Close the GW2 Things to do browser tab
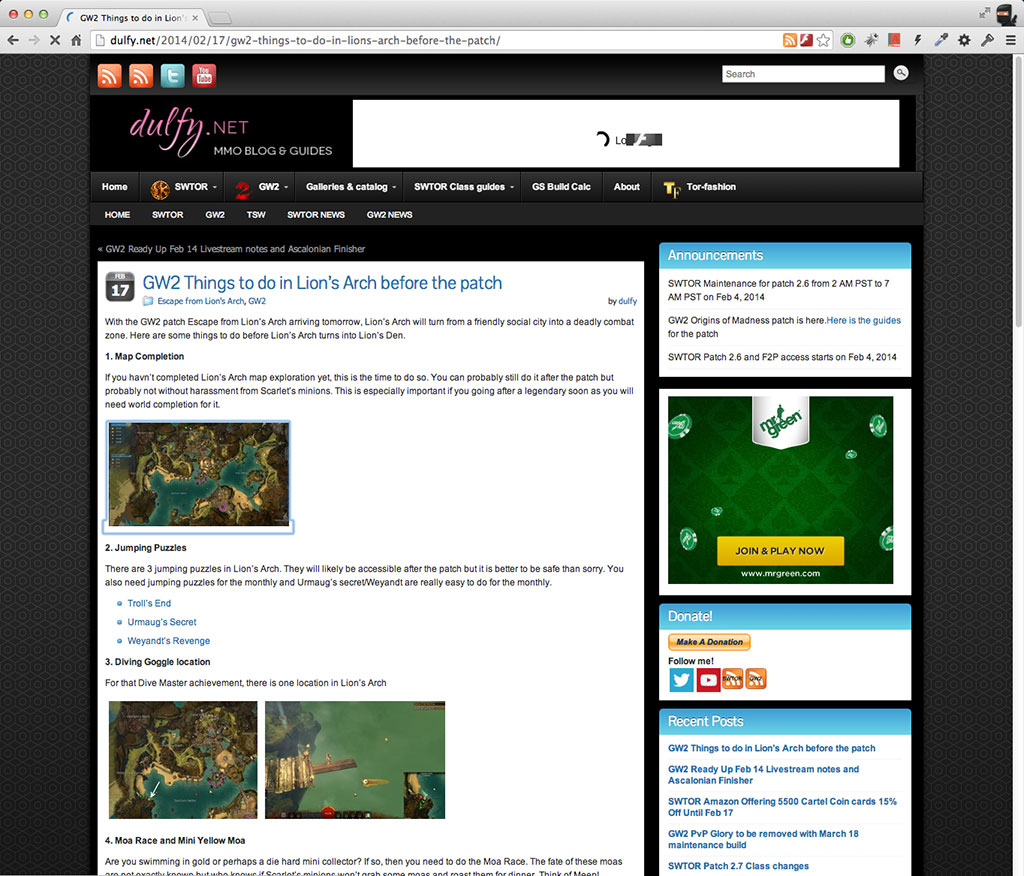 195,18
